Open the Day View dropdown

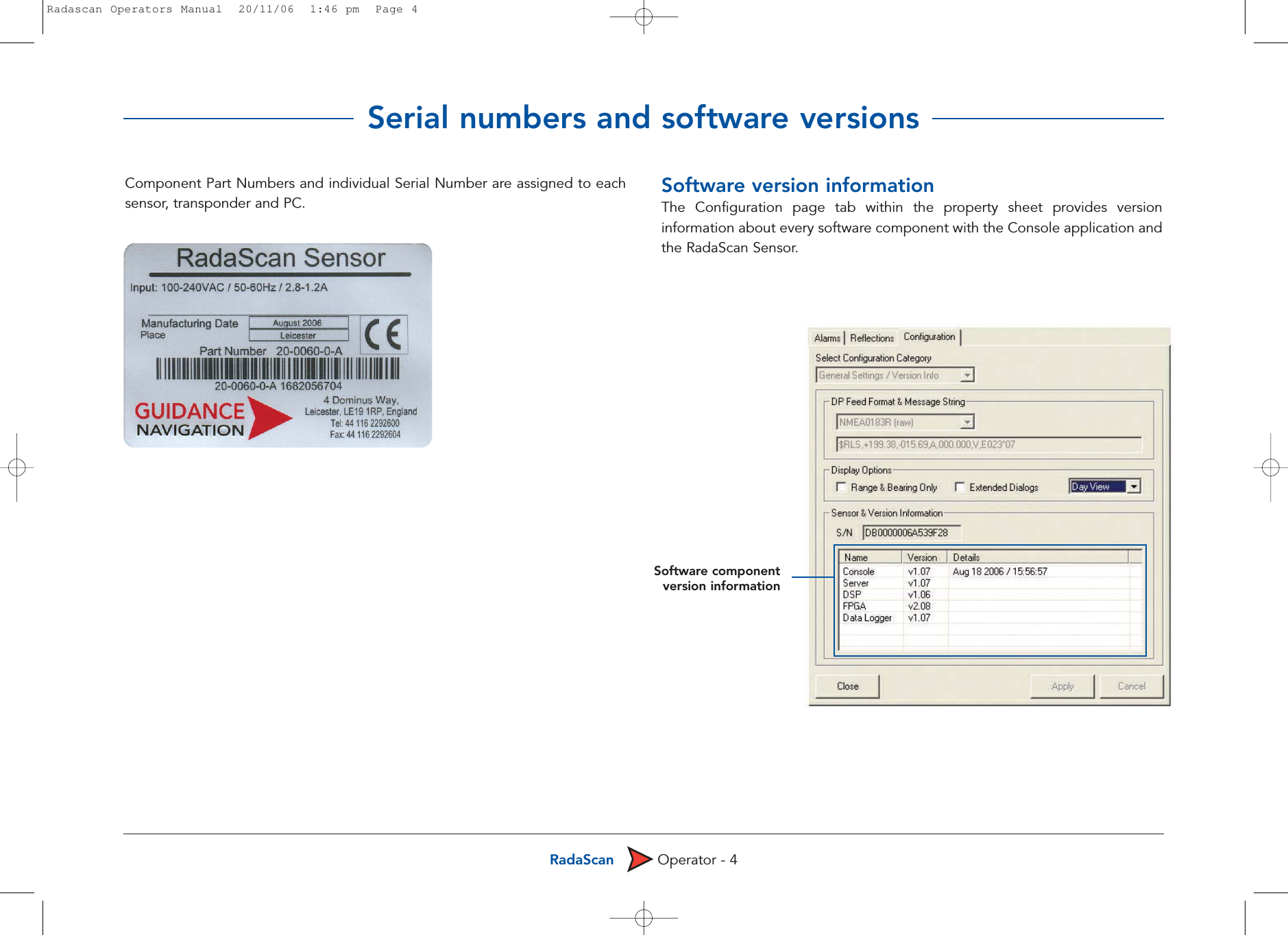[1104, 486]
